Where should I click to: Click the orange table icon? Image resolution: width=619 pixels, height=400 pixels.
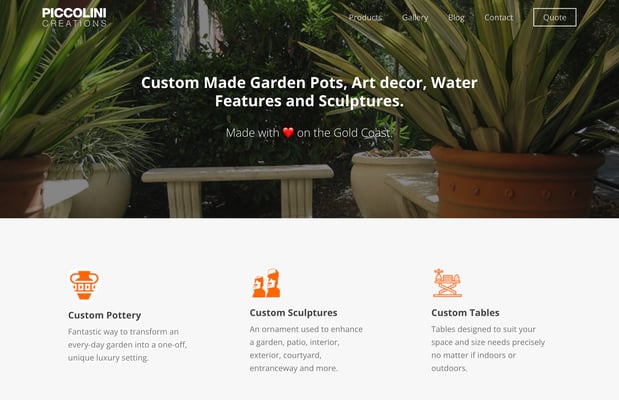point(447,283)
